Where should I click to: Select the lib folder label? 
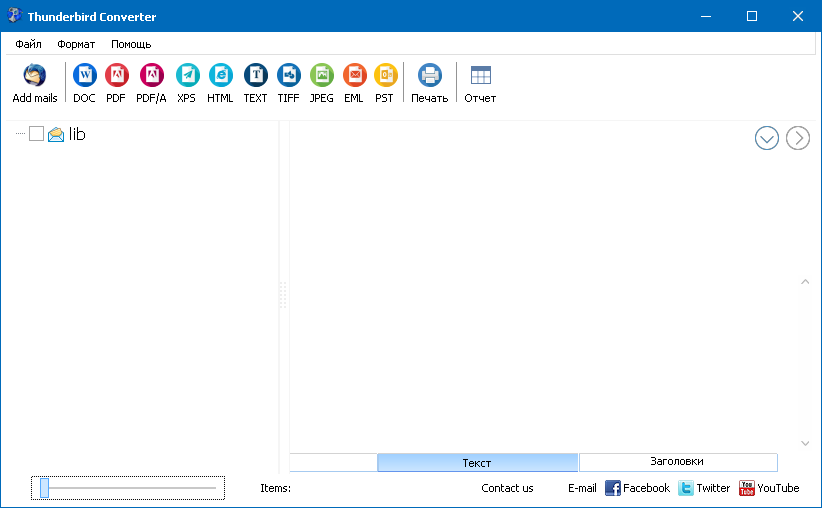click(77, 134)
